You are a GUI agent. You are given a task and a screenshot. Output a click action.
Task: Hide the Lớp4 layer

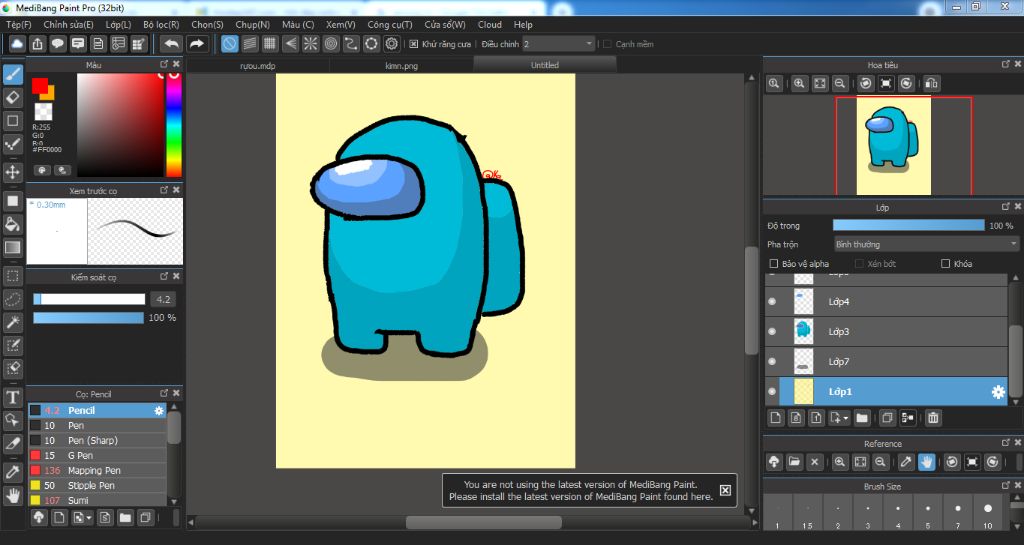point(772,302)
